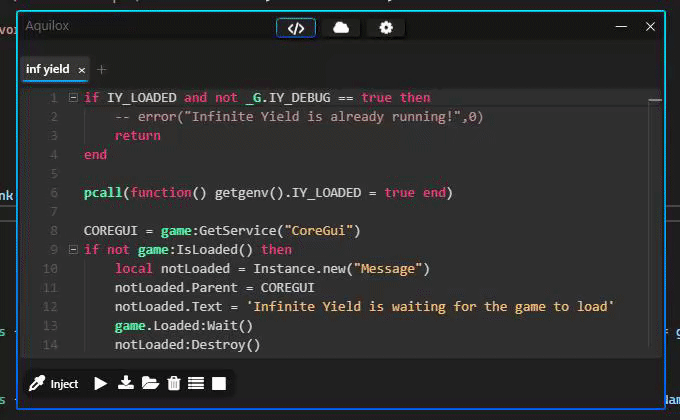
Task: Click the 'pcall' keyword on line 6
Action: (103, 193)
